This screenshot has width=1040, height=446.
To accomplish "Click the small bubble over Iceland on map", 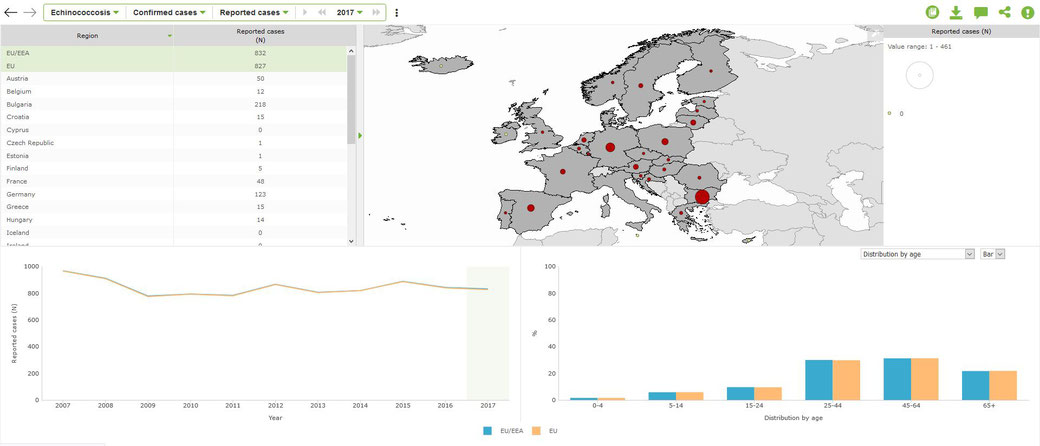I will [x=441, y=66].
